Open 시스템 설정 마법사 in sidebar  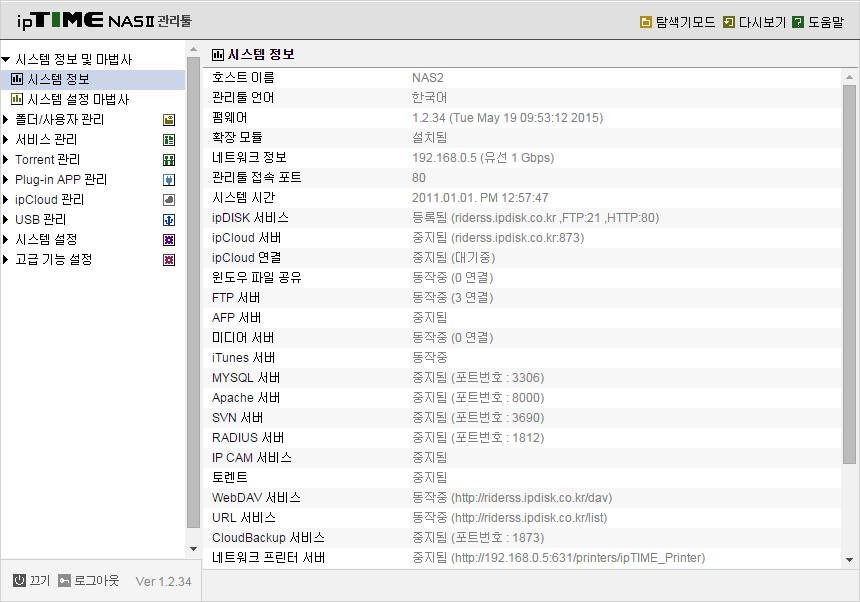tap(78, 99)
